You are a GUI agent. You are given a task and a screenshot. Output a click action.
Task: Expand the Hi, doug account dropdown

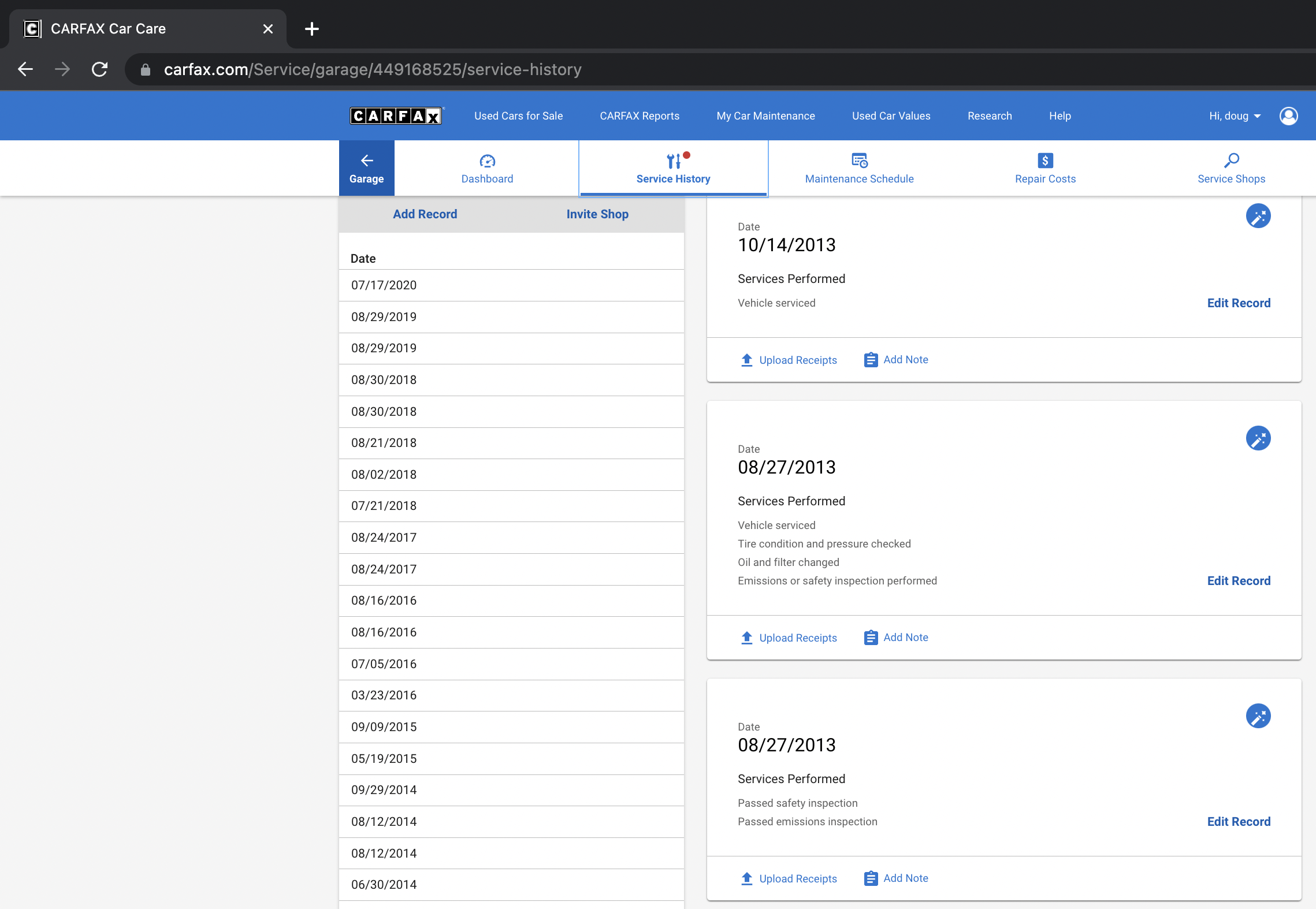point(1235,116)
